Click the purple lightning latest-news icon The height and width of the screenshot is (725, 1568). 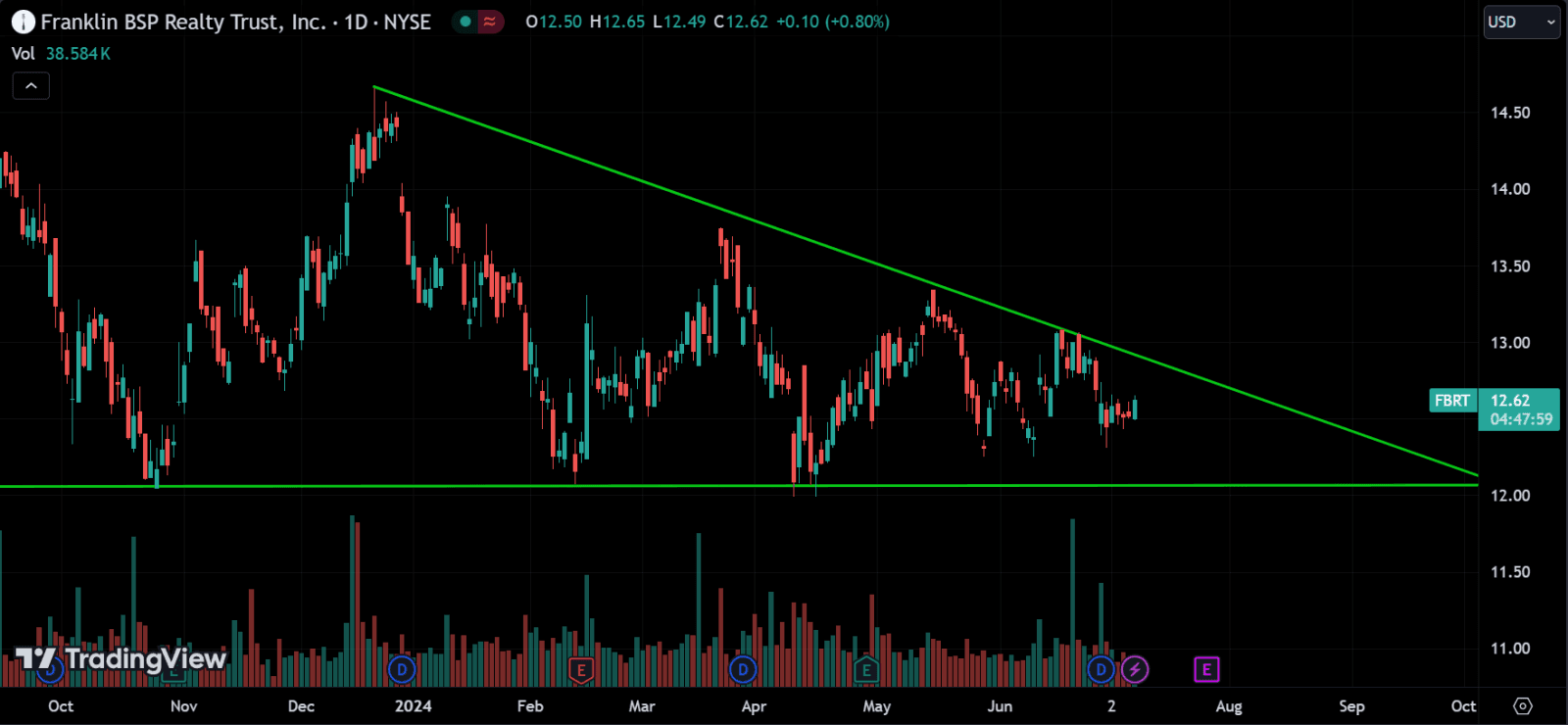coord(1135,670)
